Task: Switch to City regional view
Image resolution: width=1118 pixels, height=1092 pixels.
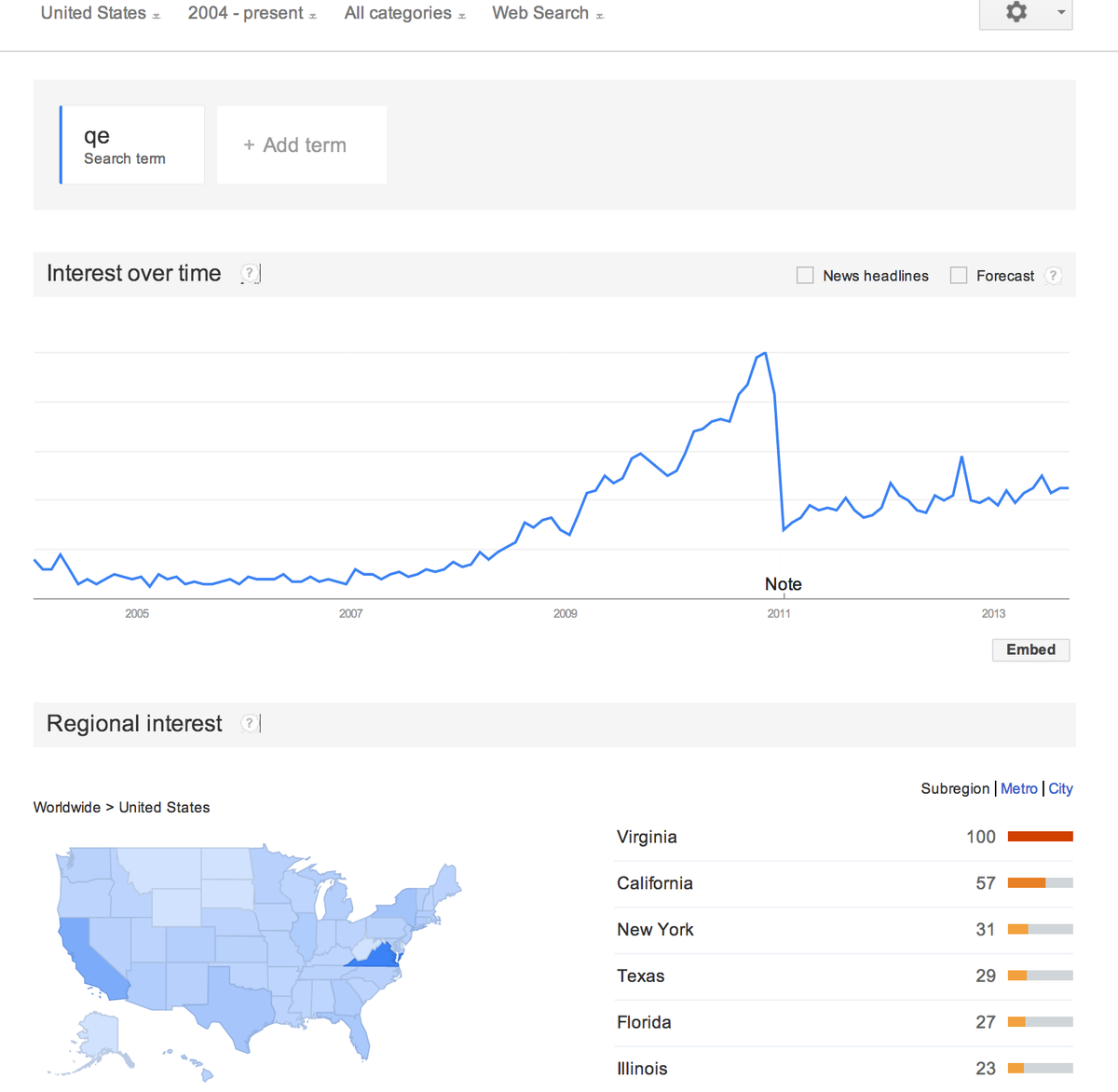Action: click(x=1060, y=788)
